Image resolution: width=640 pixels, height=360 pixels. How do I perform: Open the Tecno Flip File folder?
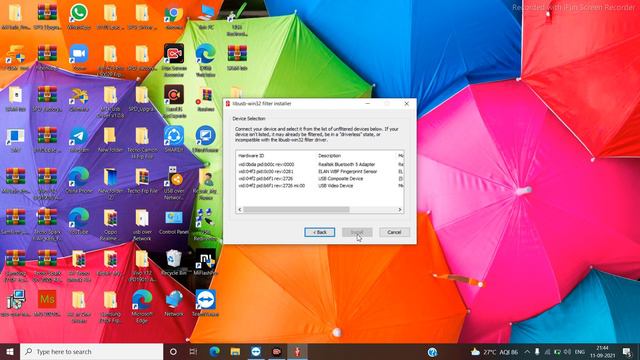click(142, 181)
